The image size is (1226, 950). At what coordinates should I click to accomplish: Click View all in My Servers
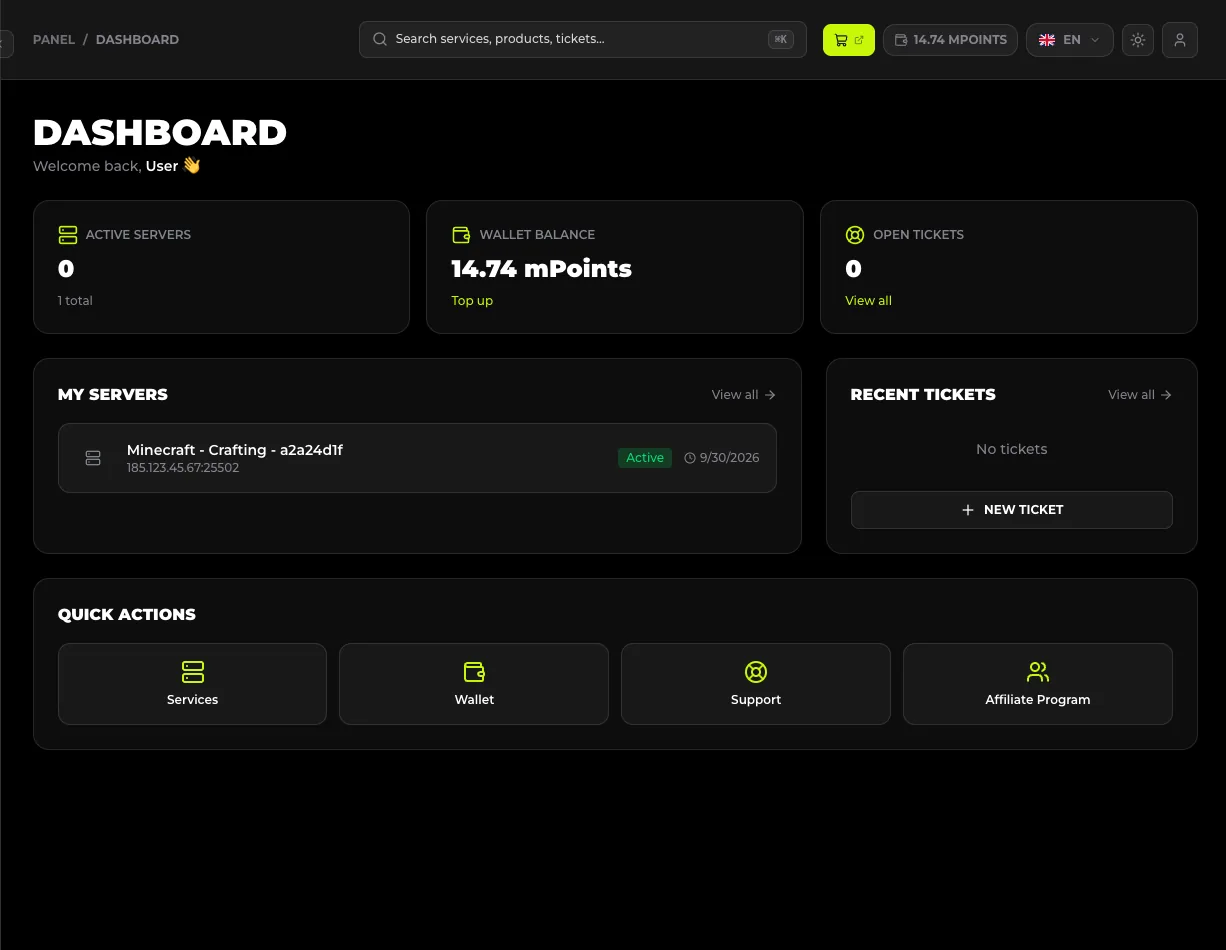(x=743, y=395)
